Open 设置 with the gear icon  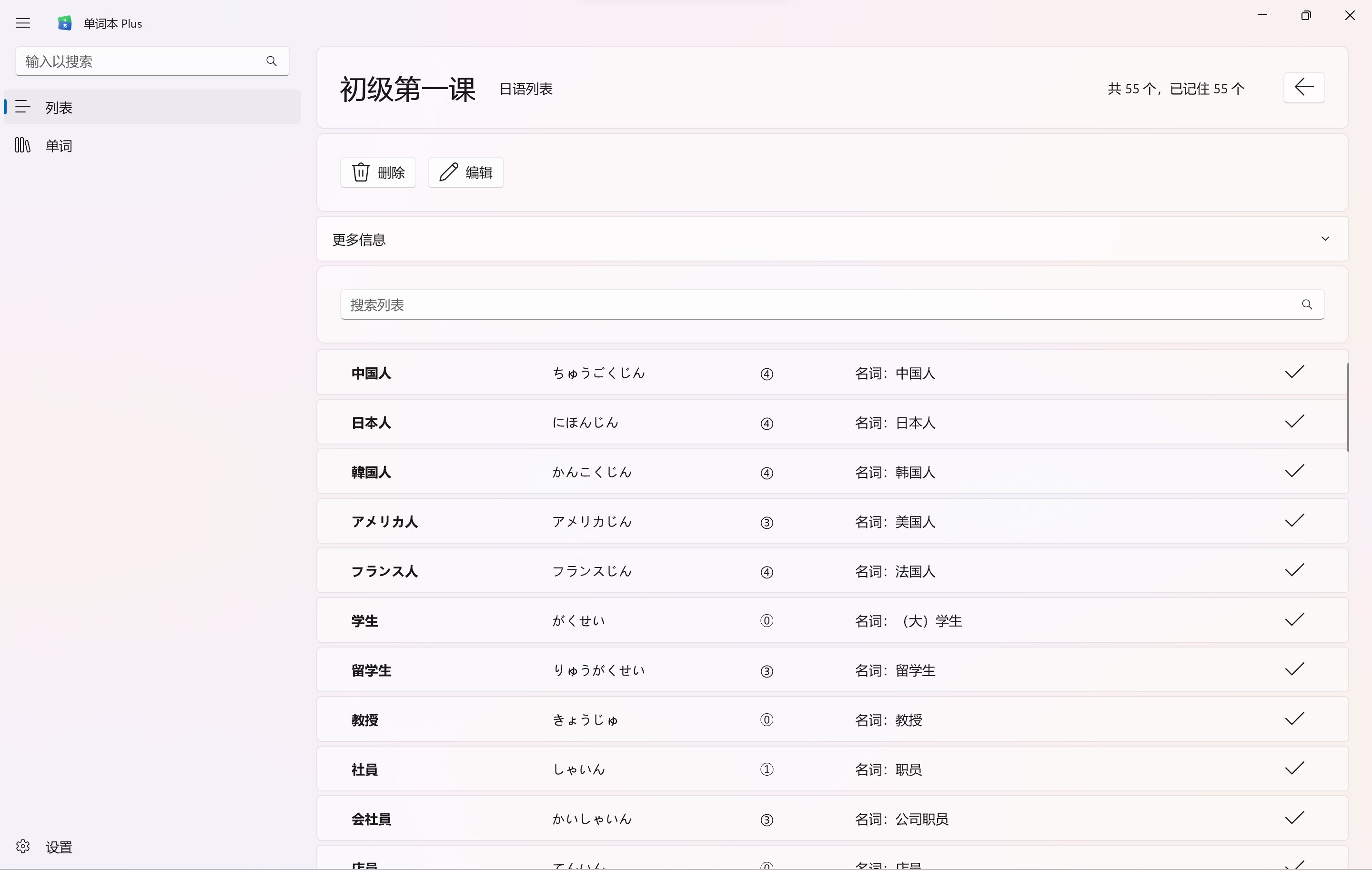point(23,846)
